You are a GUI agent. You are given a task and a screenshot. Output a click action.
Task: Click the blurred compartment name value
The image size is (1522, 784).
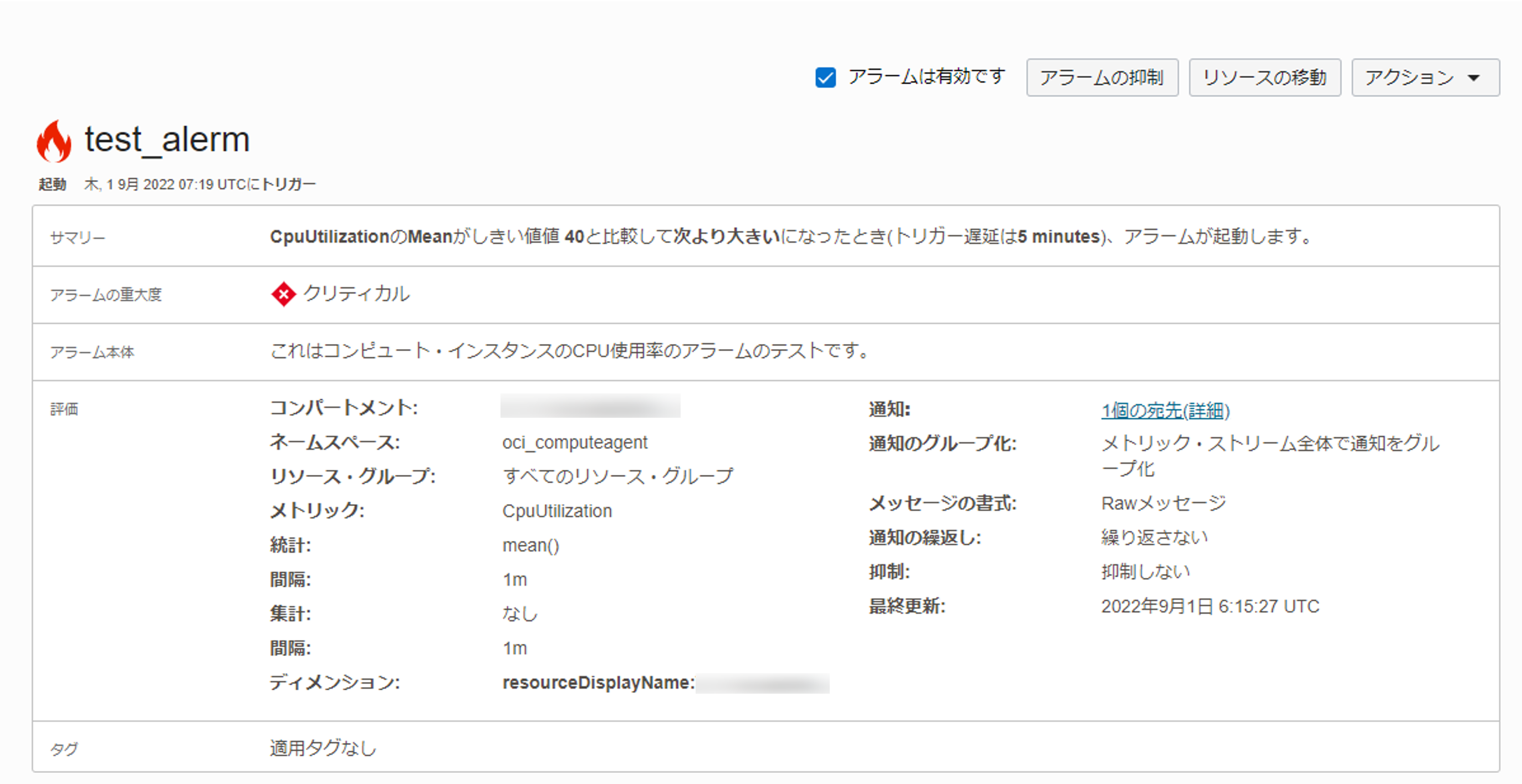pos(590,406)
